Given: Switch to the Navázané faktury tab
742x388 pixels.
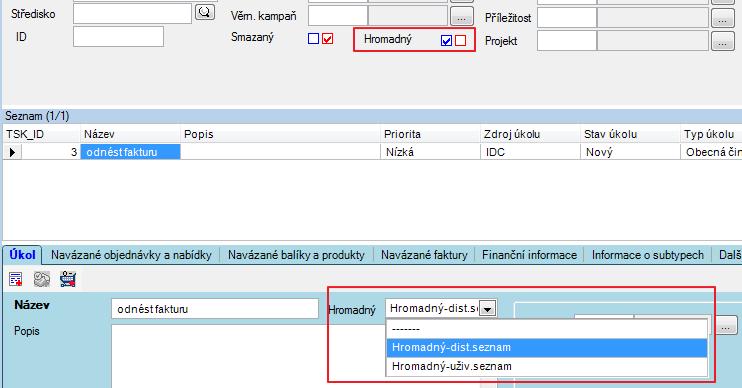Looking at the screenshot, I should click(x=424, y=256).
